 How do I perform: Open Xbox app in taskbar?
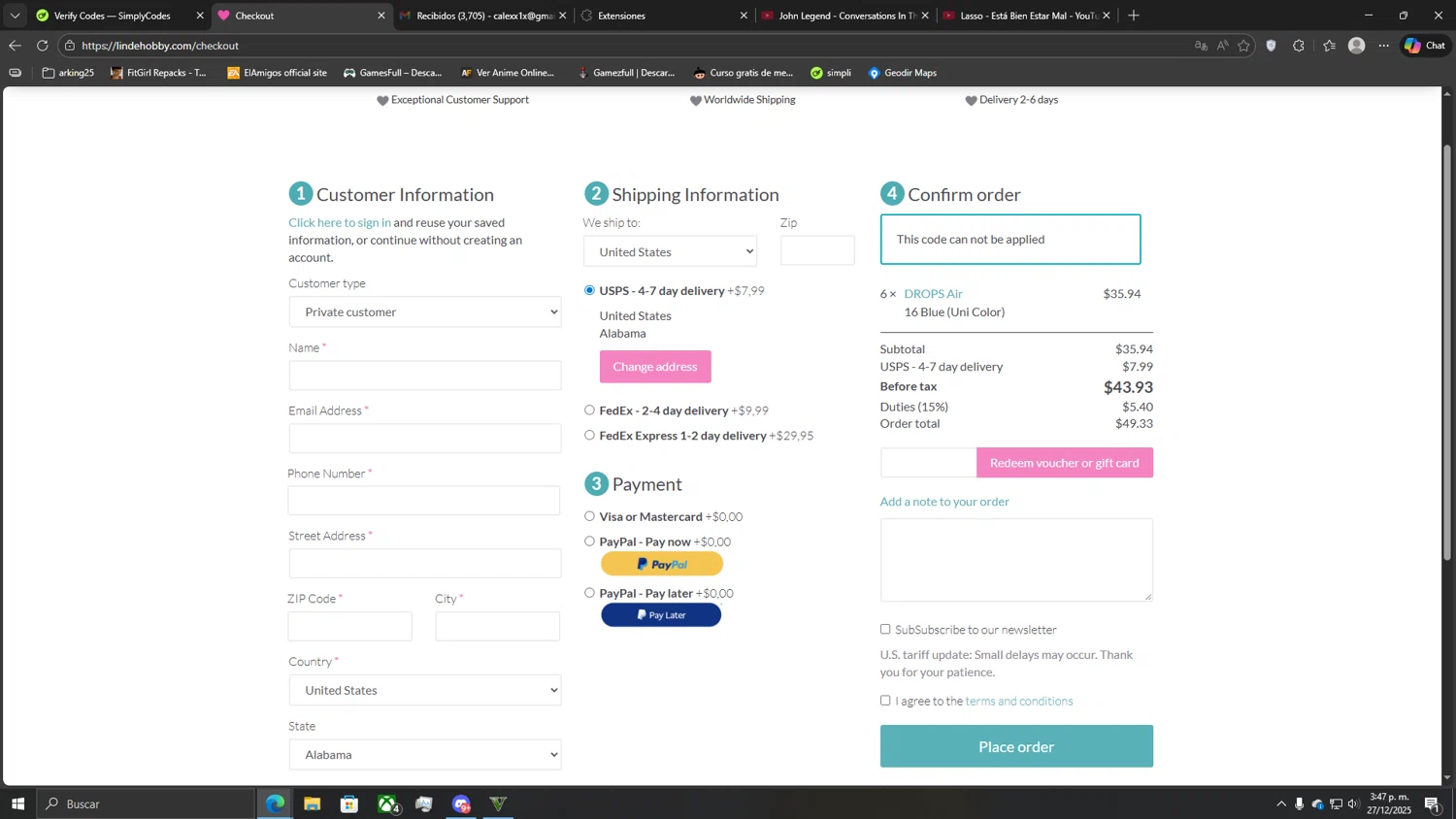pyautogui.click(x=387, y=803)
